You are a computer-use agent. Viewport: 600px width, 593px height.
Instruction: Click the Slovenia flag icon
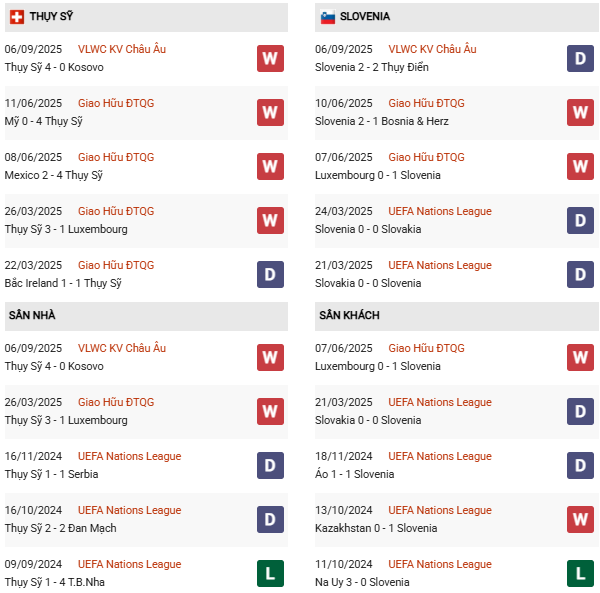(327, 17)
